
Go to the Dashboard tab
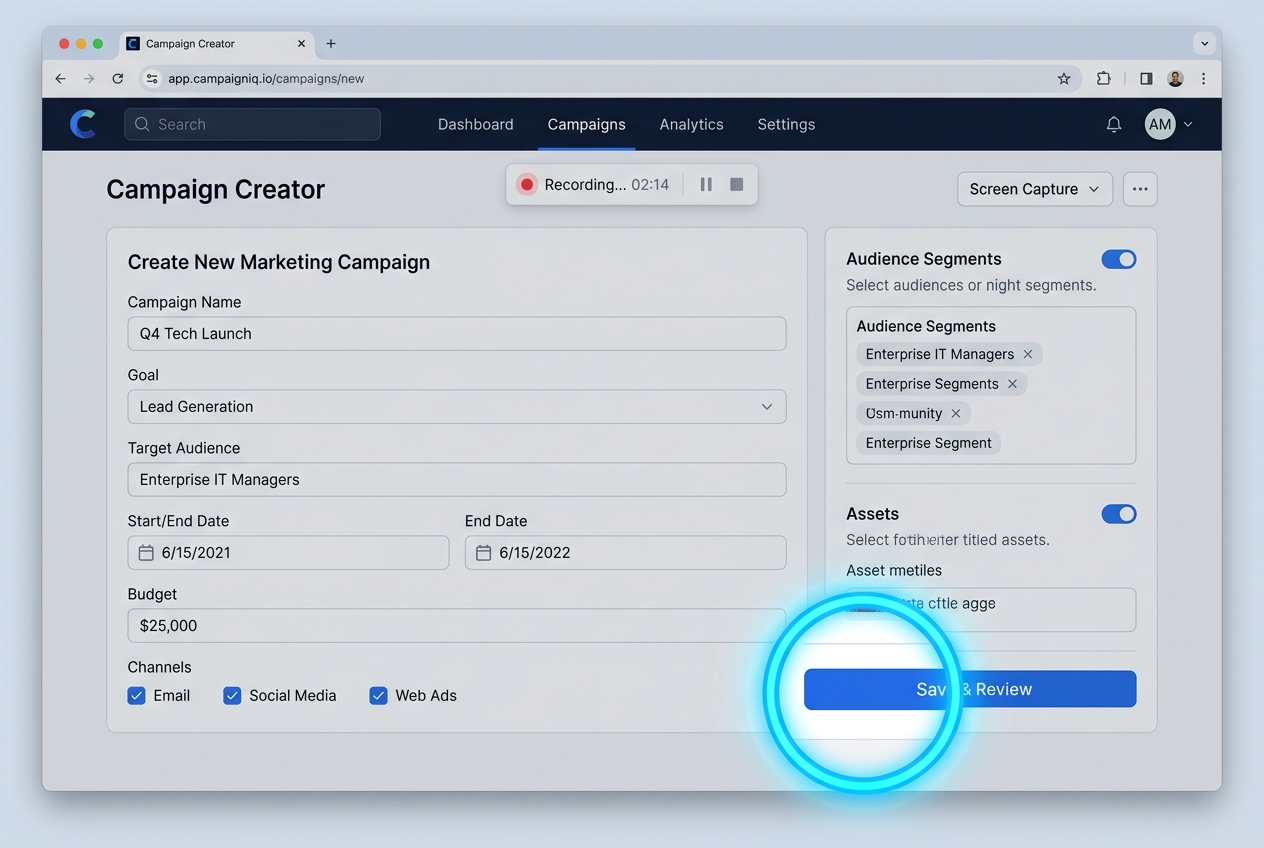tap(476, 124)
